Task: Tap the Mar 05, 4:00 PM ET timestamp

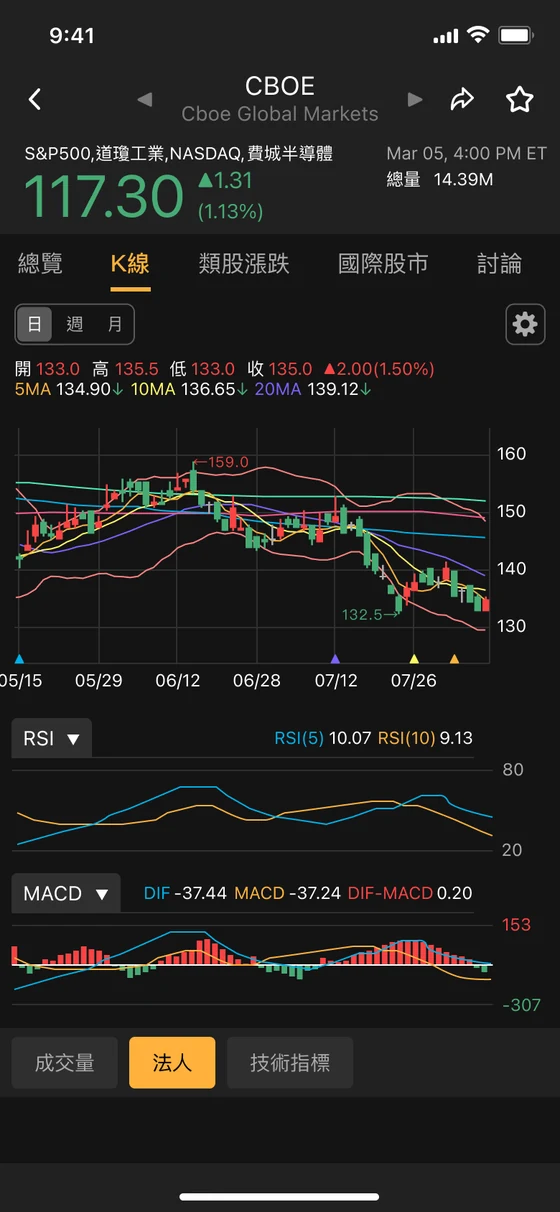Action: (x=467, y=153)
